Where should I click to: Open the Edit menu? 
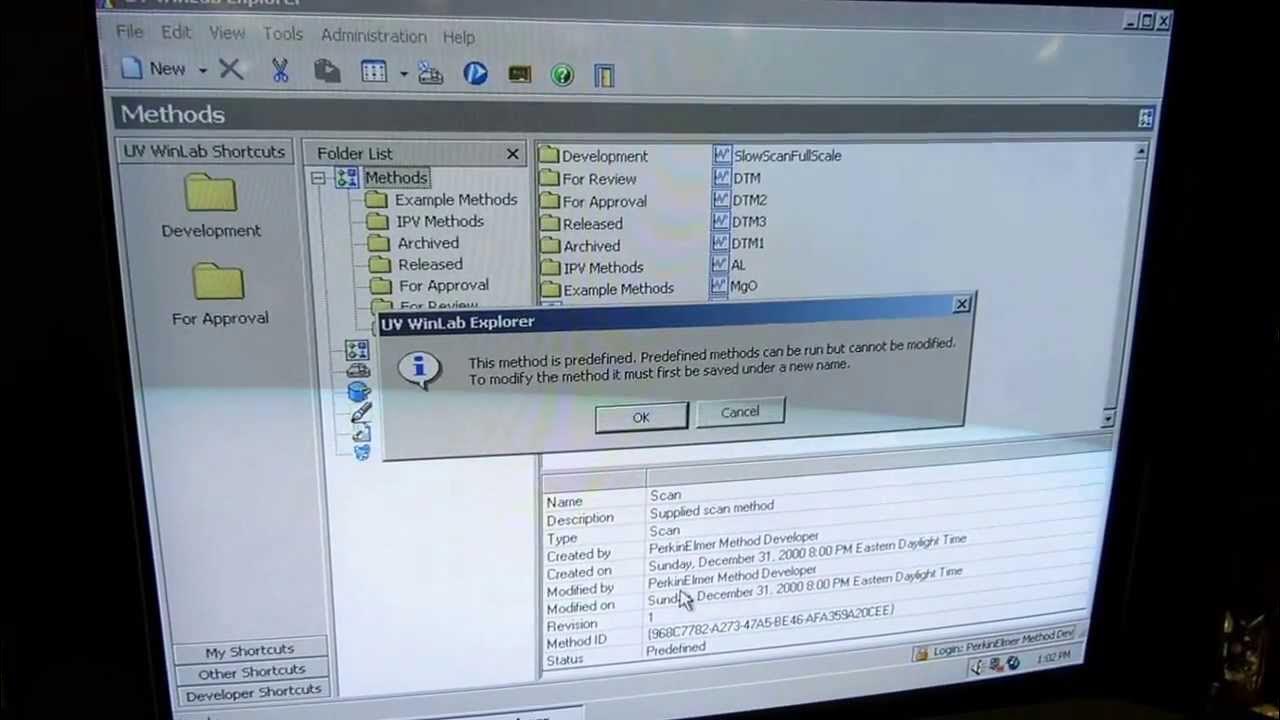coord(176,33)
